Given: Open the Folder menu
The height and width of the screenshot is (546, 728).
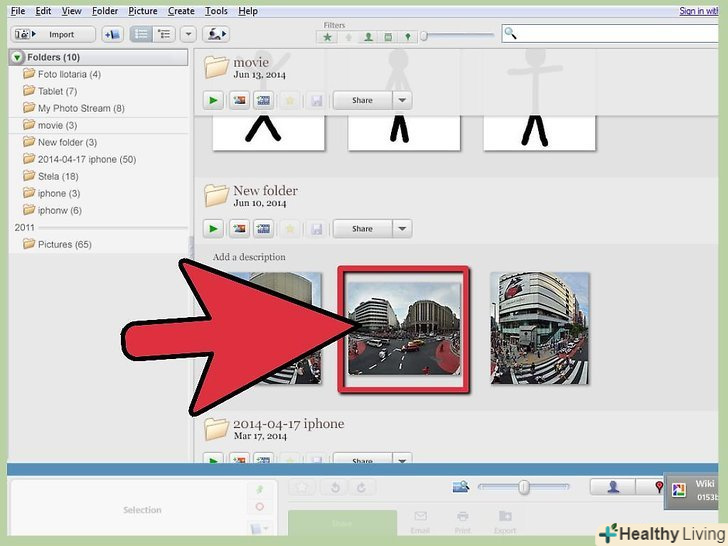Looking at the screenshot, I should pyautogui.click(x=105, y=11).
